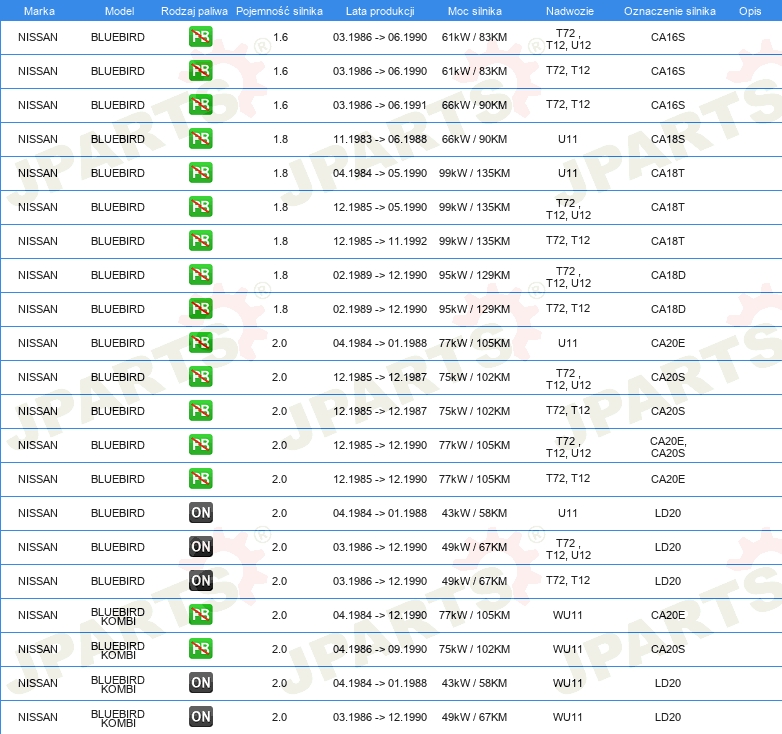Click CA18T engine code in row ending 11.1992

pyautogui.click(x=668, y=241)
